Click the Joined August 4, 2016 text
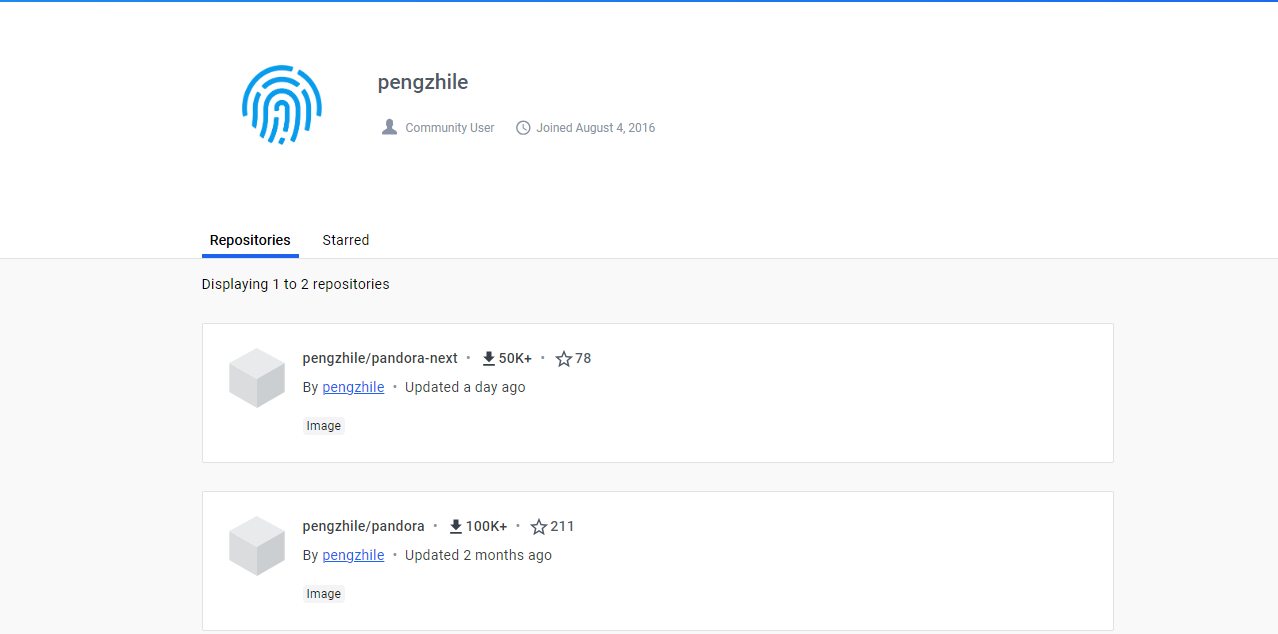This screenshot has height=634, width=1278. tap(594, 127)
